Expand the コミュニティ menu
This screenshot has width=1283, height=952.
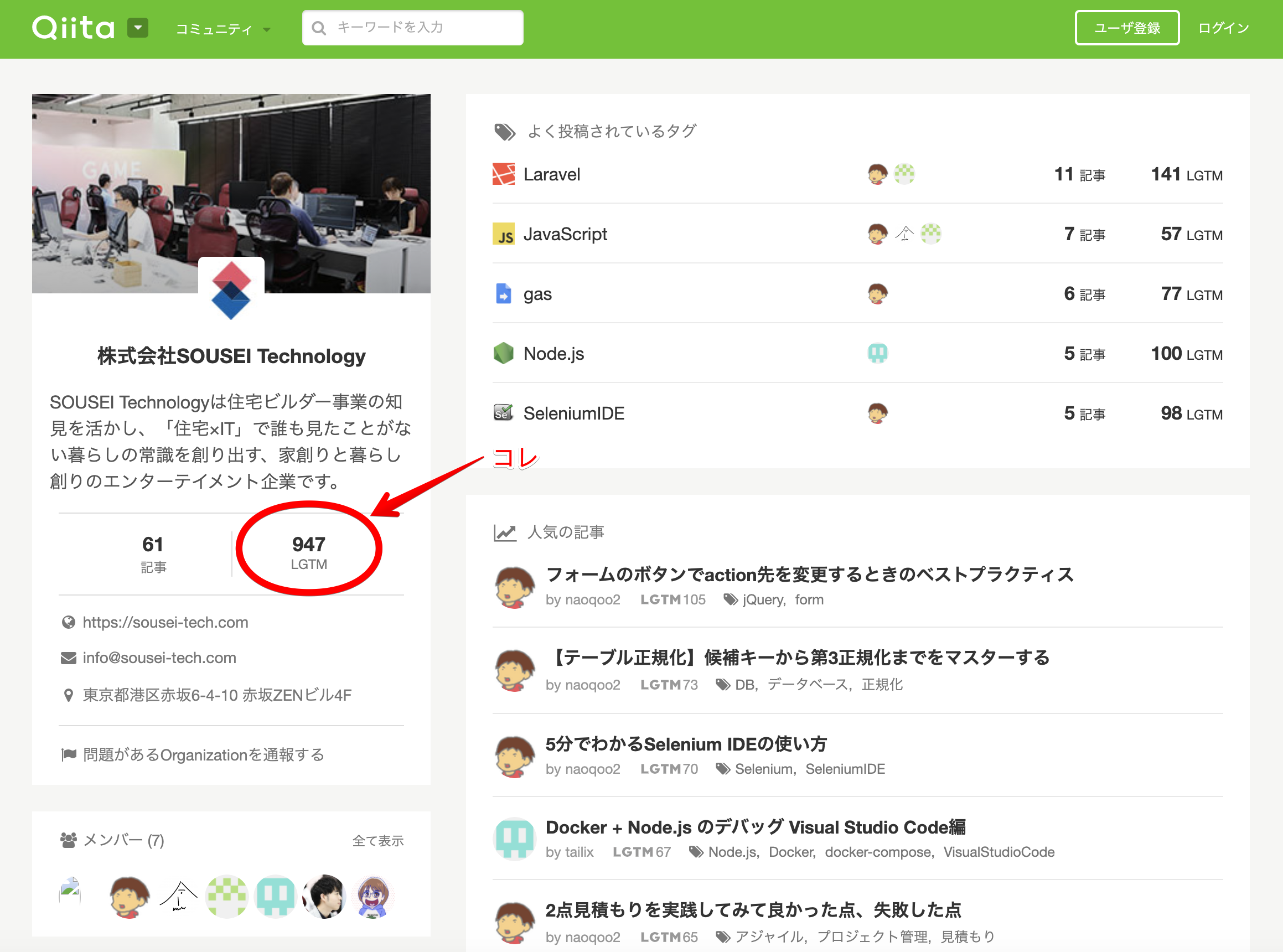point(223,29)
